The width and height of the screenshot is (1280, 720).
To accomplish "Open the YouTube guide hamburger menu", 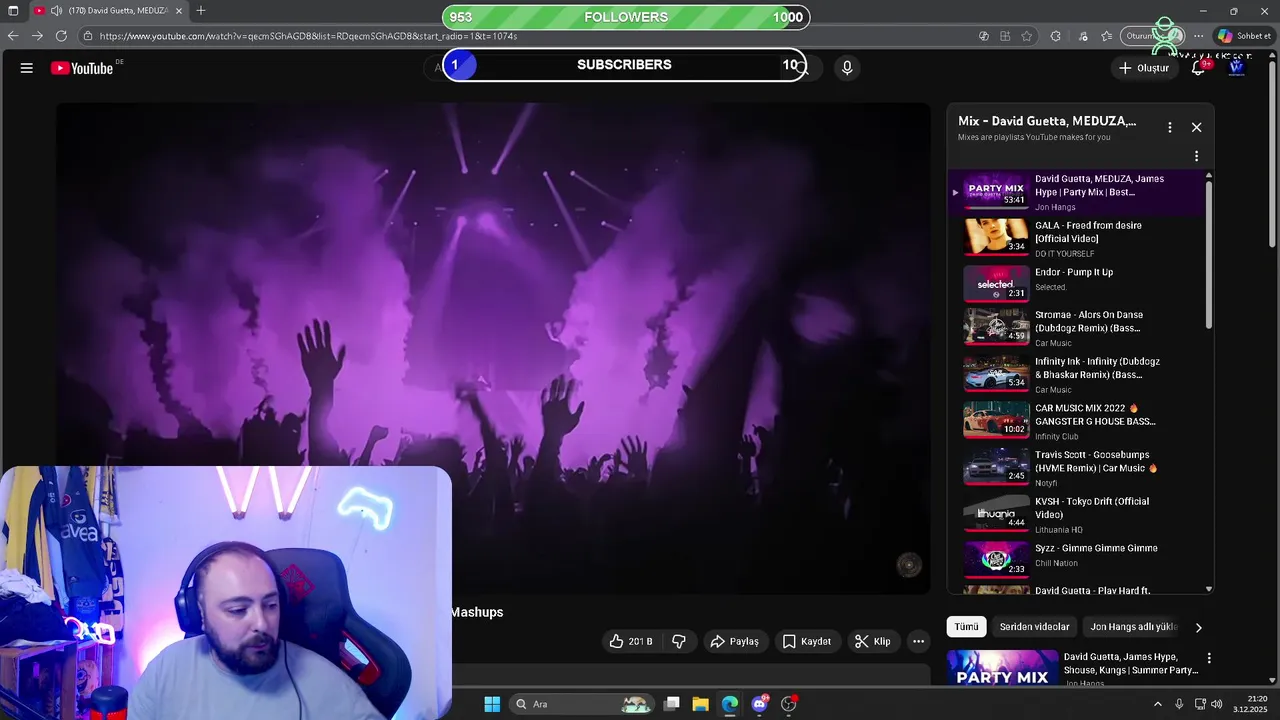I will tap(27, 68).
